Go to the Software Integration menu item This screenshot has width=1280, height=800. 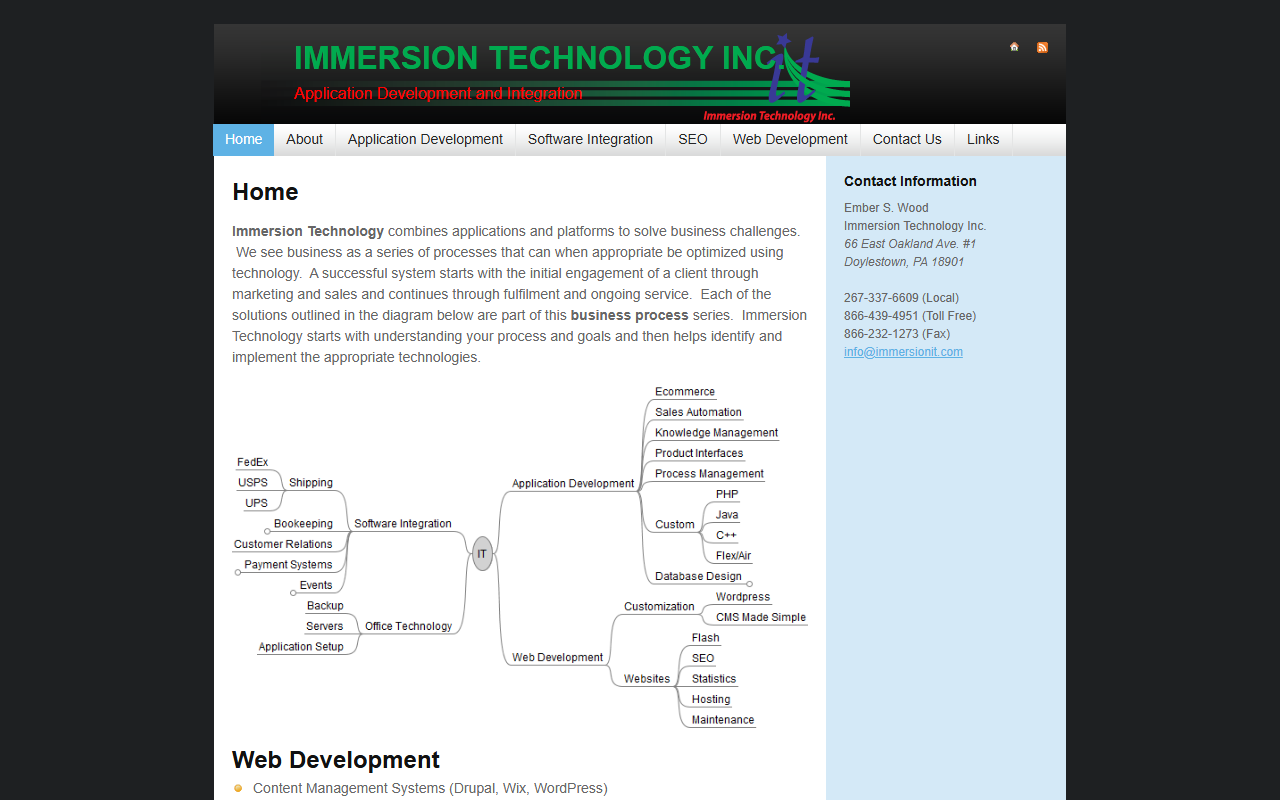(x=590, y=140)
